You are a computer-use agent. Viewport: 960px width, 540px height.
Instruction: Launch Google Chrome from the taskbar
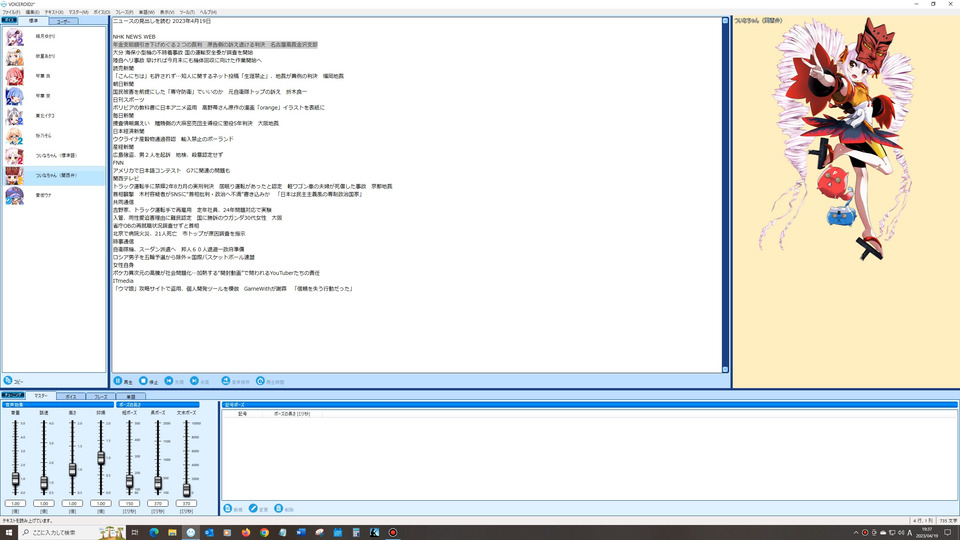pos(264,533)
